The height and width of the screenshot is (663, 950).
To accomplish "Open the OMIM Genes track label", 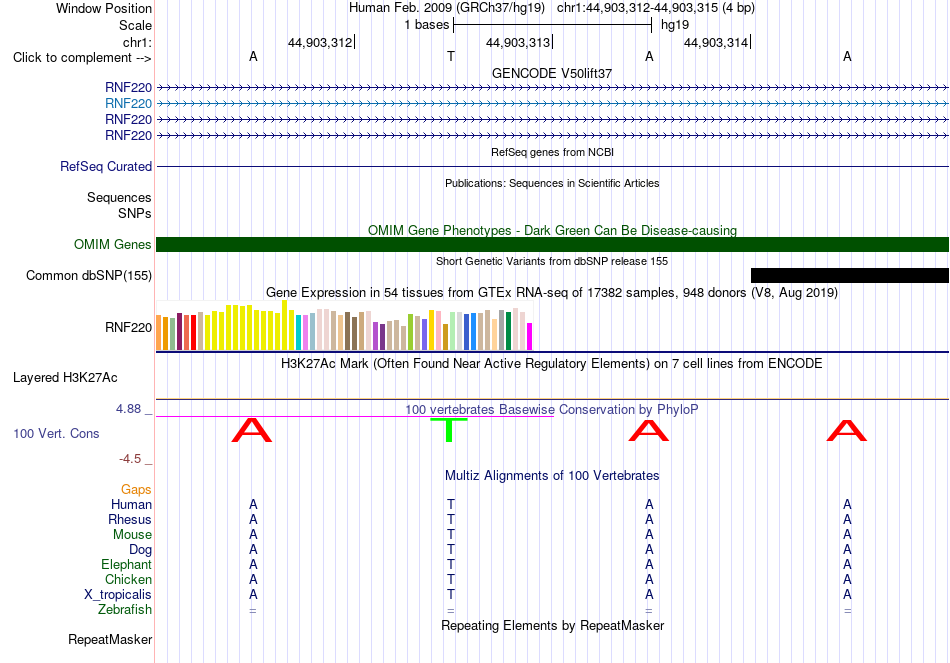I will [113, 244].
